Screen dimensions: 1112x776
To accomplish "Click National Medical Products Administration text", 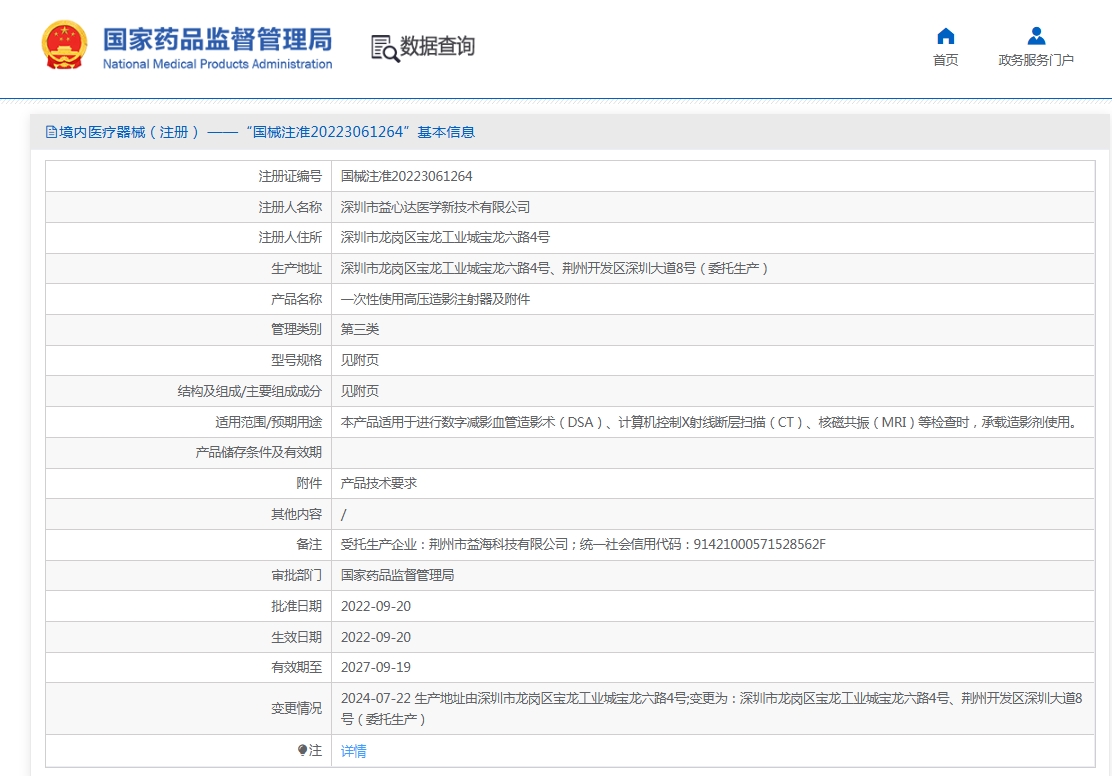I will (218, 64).
